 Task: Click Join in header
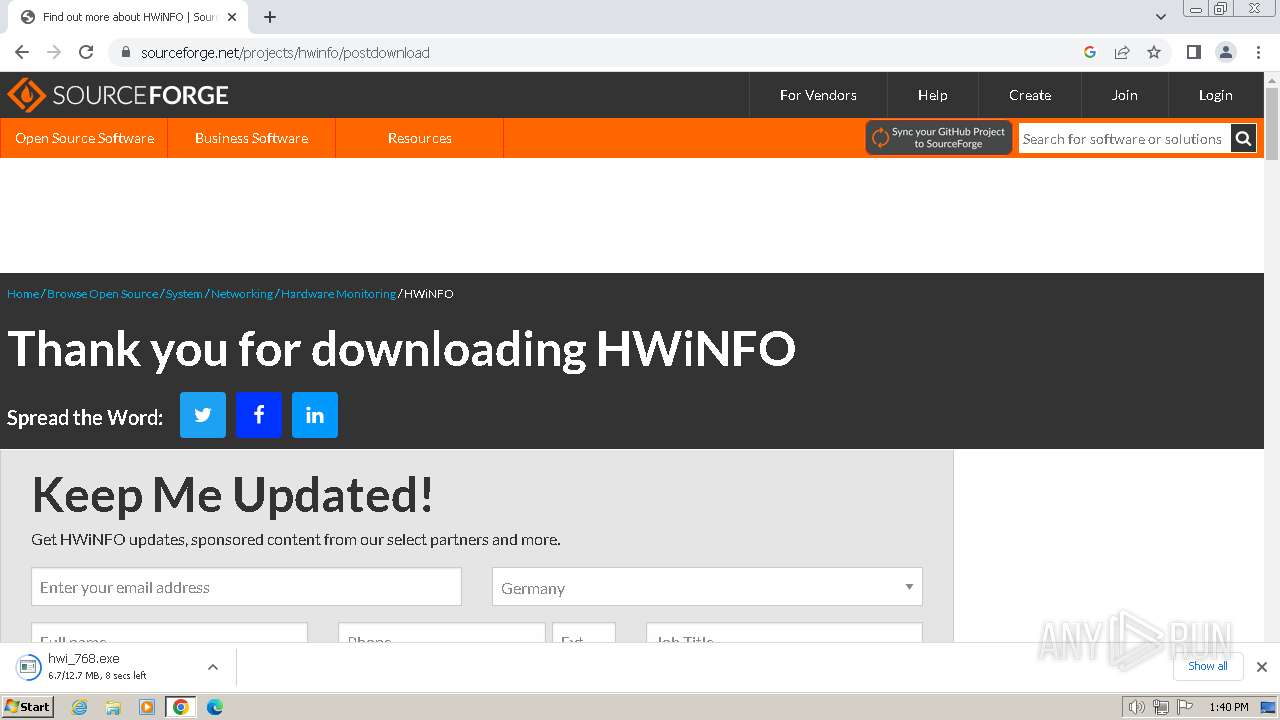click(1124, 95)
